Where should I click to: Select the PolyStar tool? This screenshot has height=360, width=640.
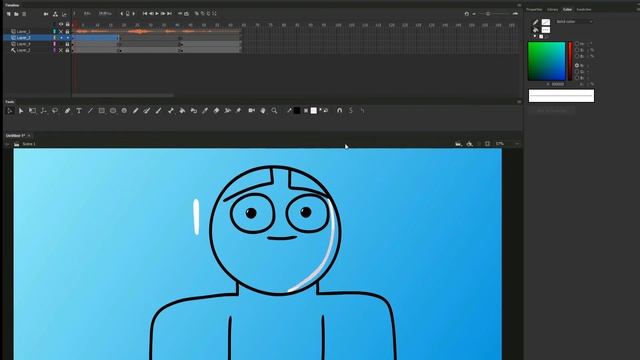click(124, 111)
